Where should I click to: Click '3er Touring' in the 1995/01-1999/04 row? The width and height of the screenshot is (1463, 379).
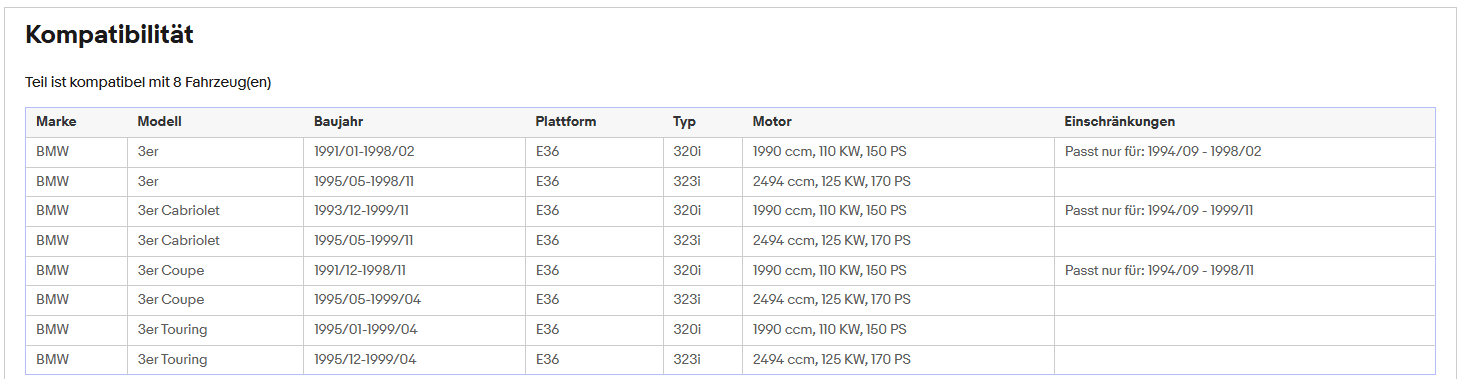(x=173, y=330)
